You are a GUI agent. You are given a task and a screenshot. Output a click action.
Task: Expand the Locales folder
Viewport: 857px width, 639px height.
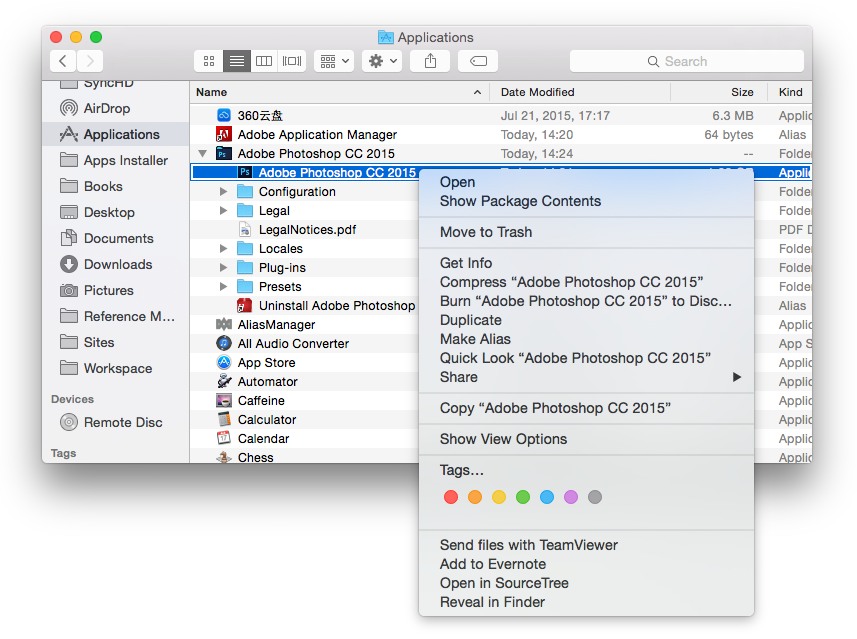pos(223,249)
